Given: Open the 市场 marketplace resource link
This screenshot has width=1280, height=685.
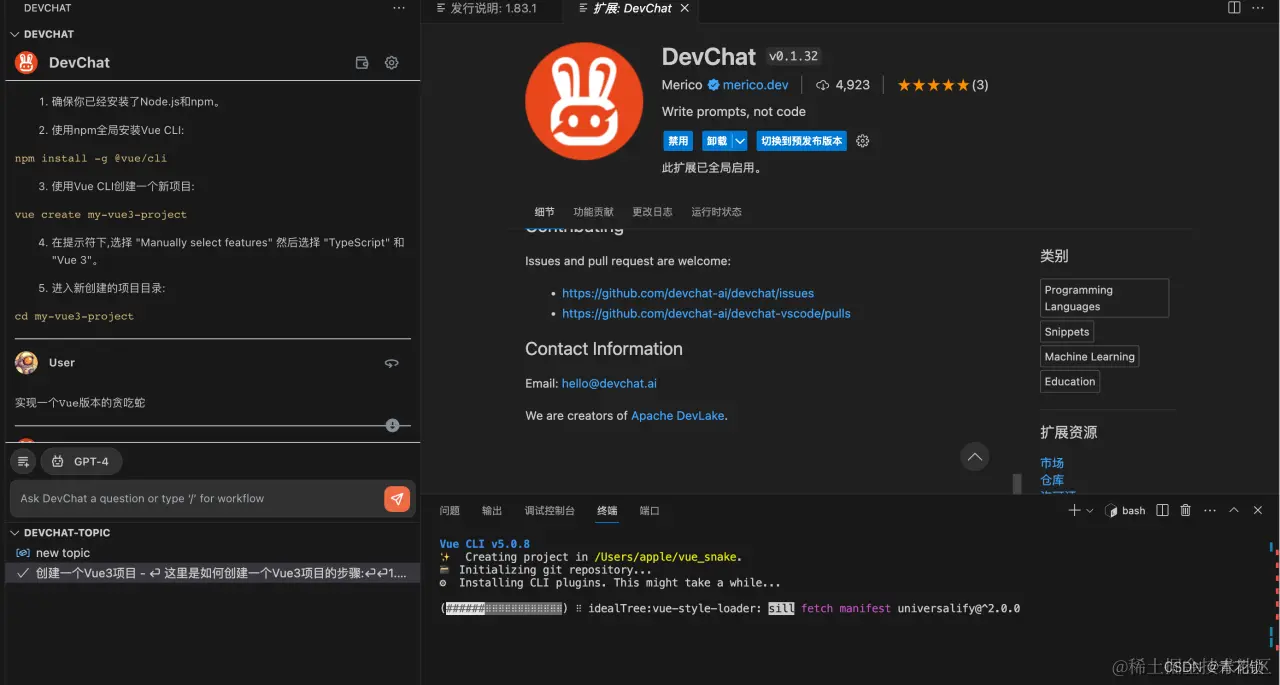Looking at the screenshot, I should (x=1052, y=463).
